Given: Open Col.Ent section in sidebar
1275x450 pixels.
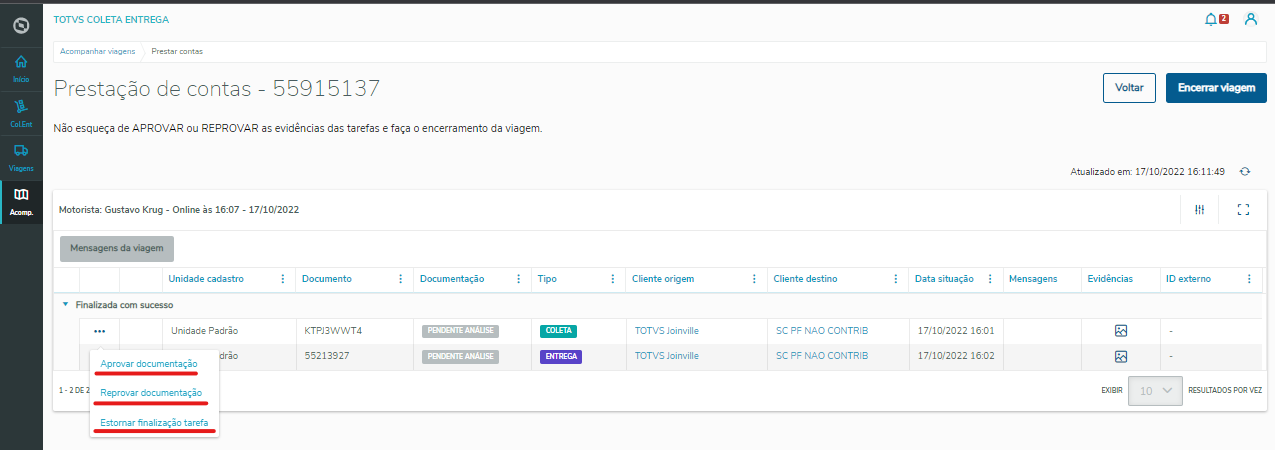Looking at the screenshot, I should (21, 112).
